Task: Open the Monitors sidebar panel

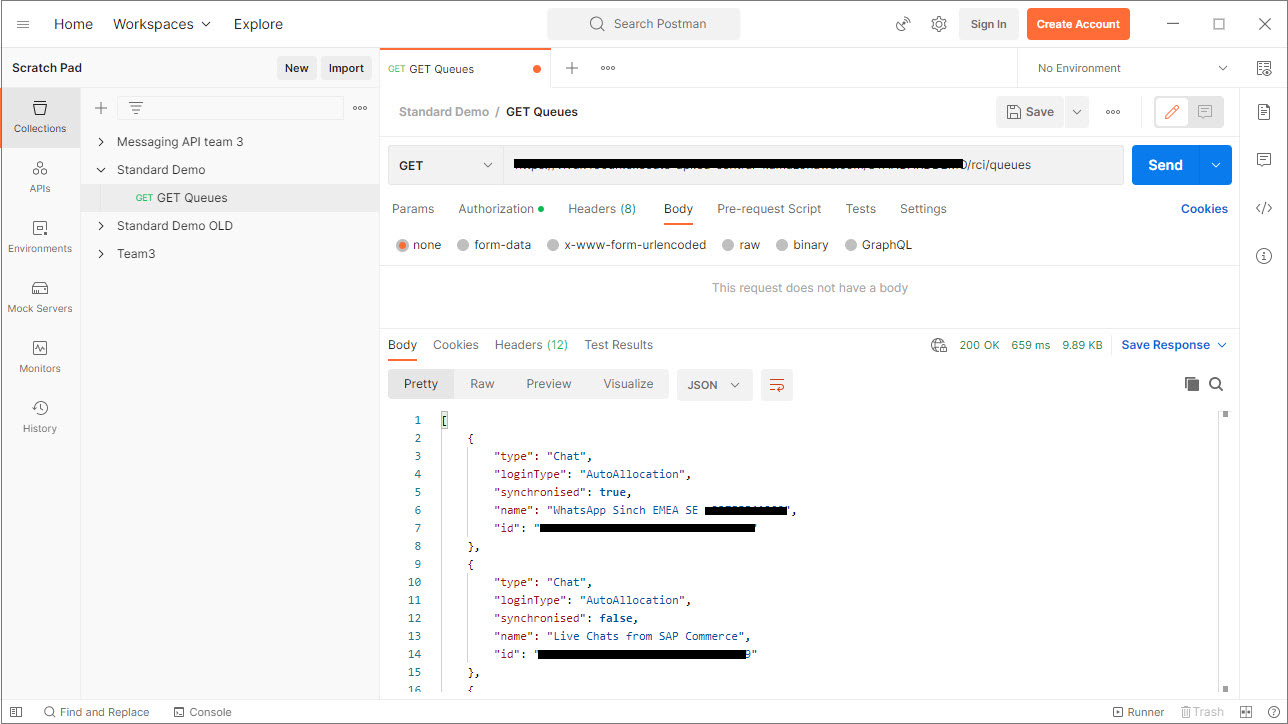Action: click(40, 357)
